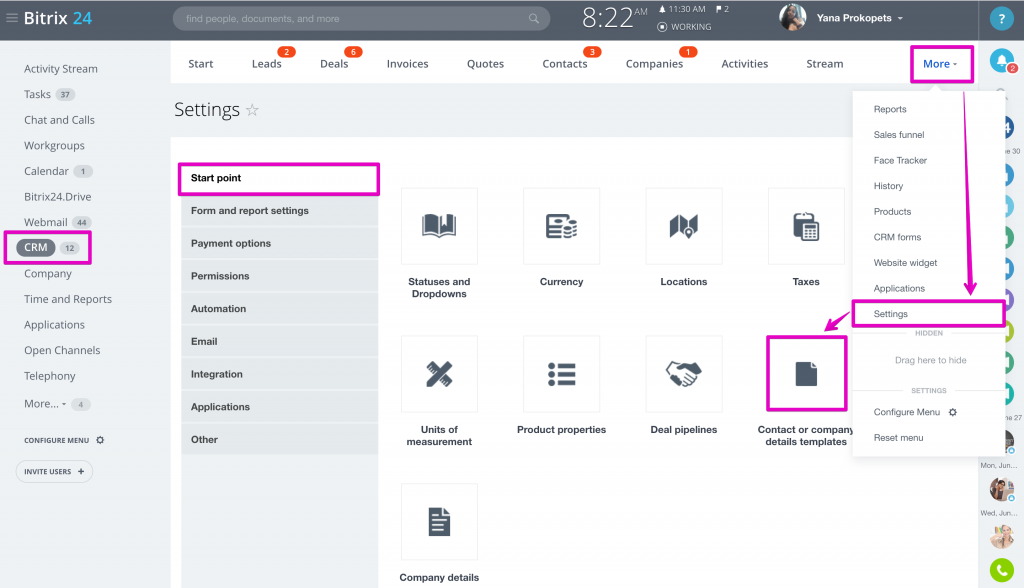Open Webmail in the left sidebar
The width and height of the screenshot is (1024, 588).
point(46,222)
